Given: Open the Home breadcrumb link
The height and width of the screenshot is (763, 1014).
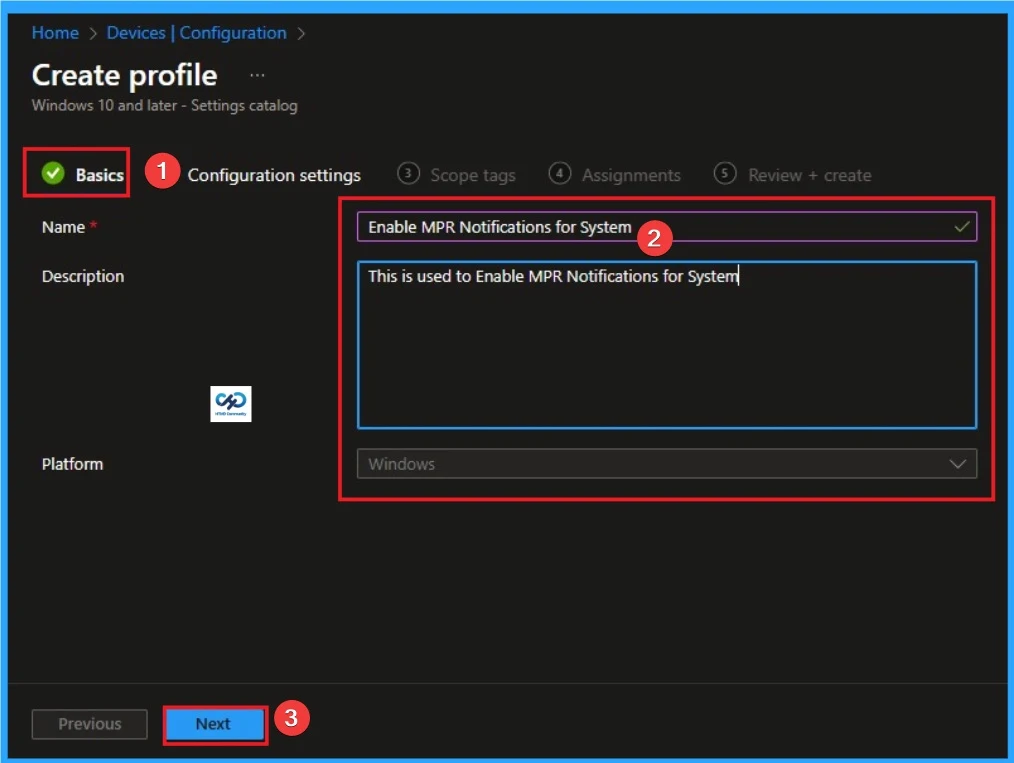Looking at the screenshot, I should 55,32.
